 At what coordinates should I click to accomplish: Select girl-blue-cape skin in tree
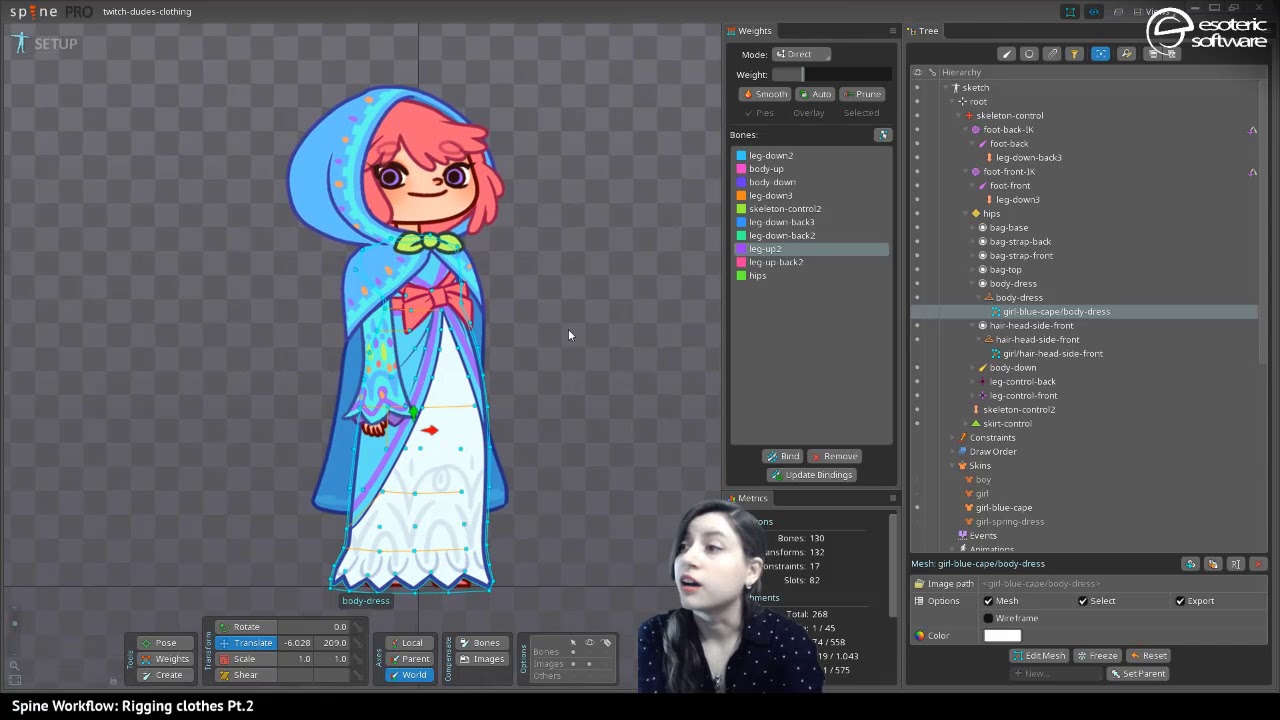pyautogui.click(x=1003, y=508)
